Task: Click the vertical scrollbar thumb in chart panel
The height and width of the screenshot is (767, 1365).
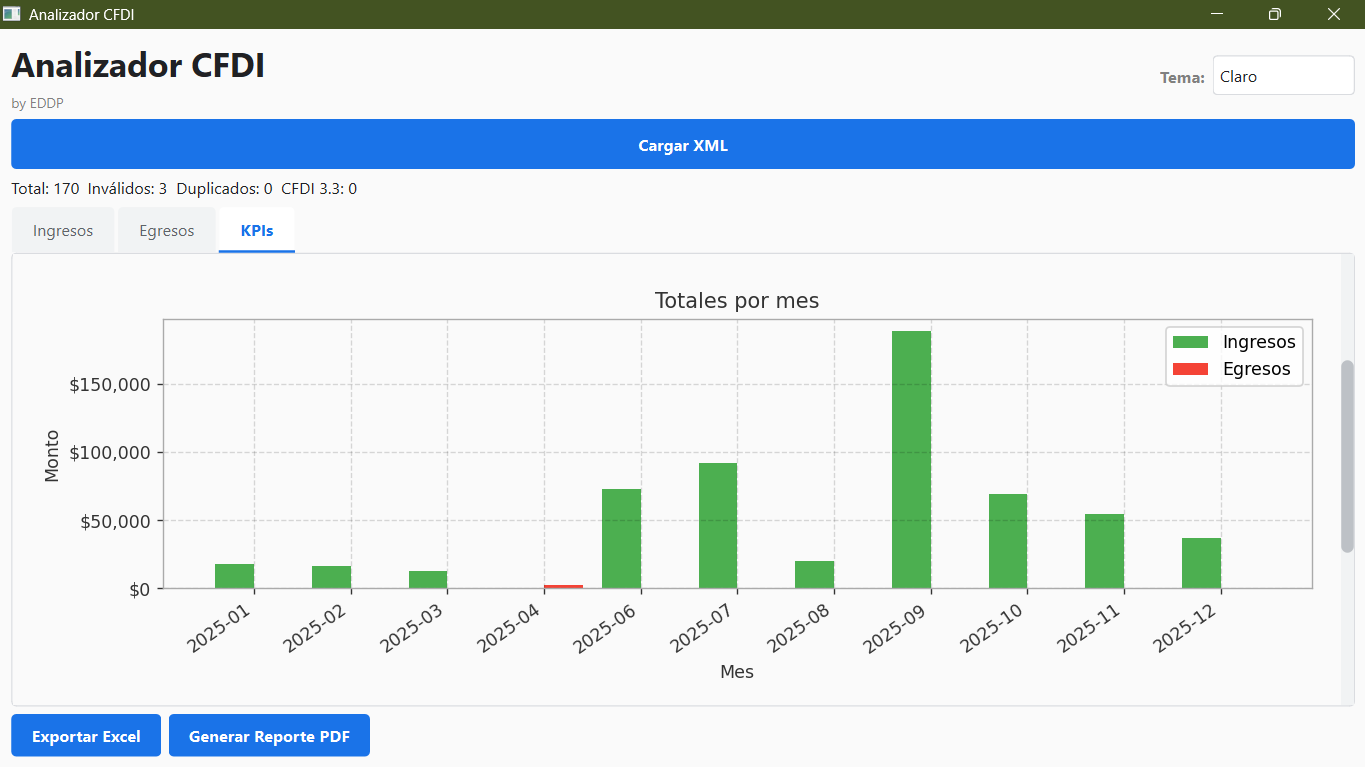Action: (1347, 456)
